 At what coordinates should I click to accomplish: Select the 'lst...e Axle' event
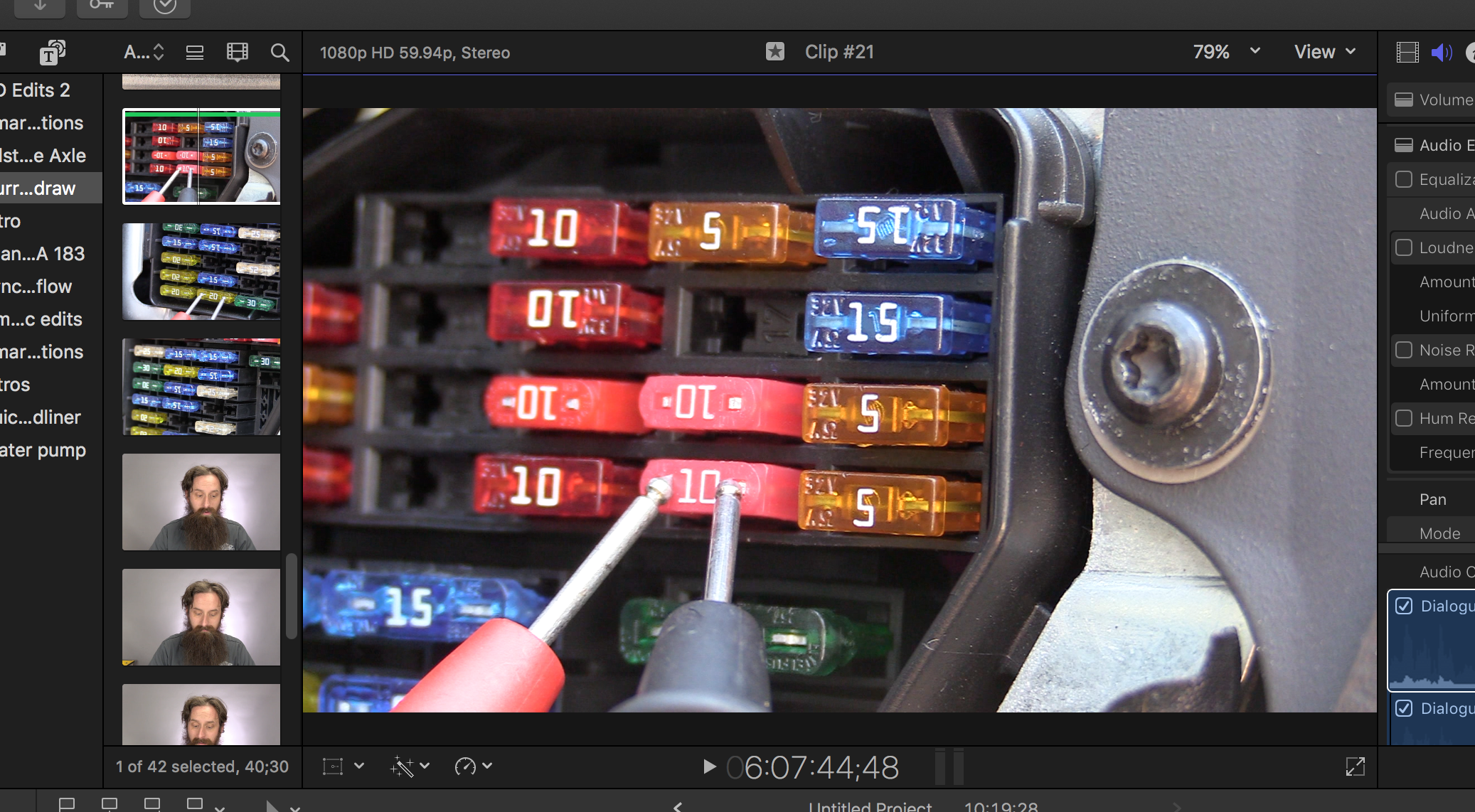click(x=44, y=156)
